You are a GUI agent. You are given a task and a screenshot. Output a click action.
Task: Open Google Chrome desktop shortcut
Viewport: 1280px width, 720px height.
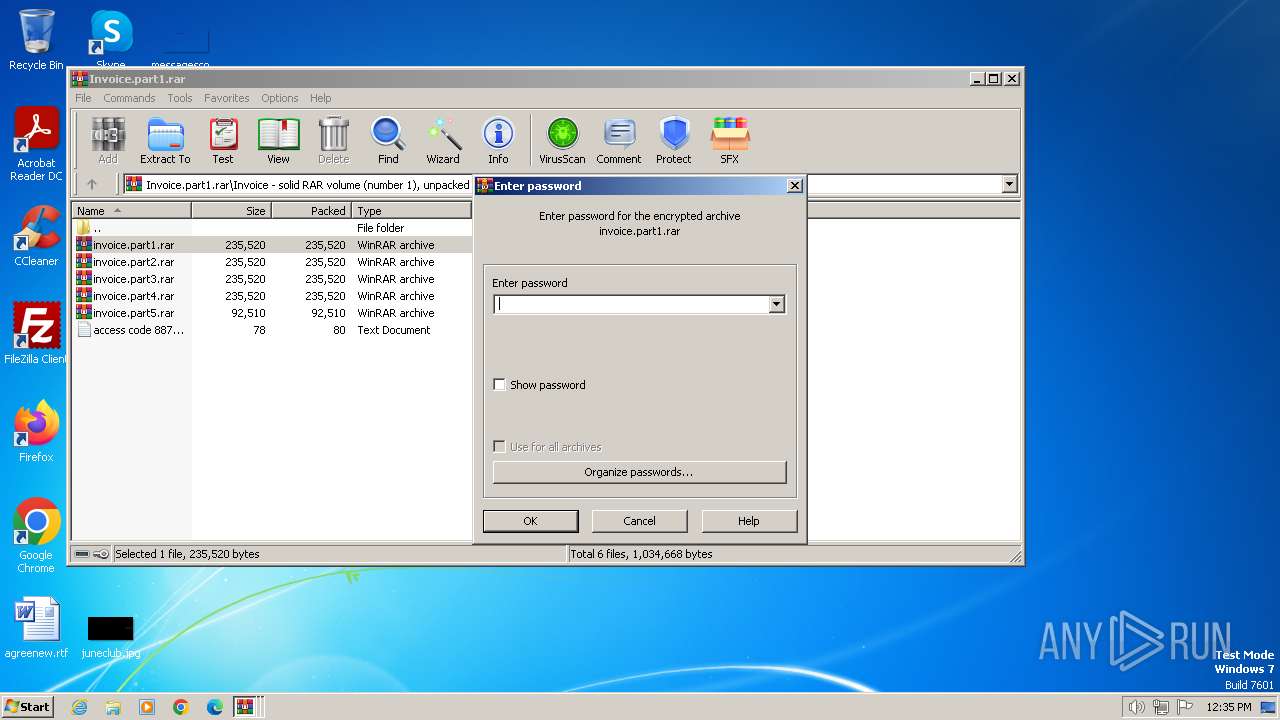click(36, 536)
